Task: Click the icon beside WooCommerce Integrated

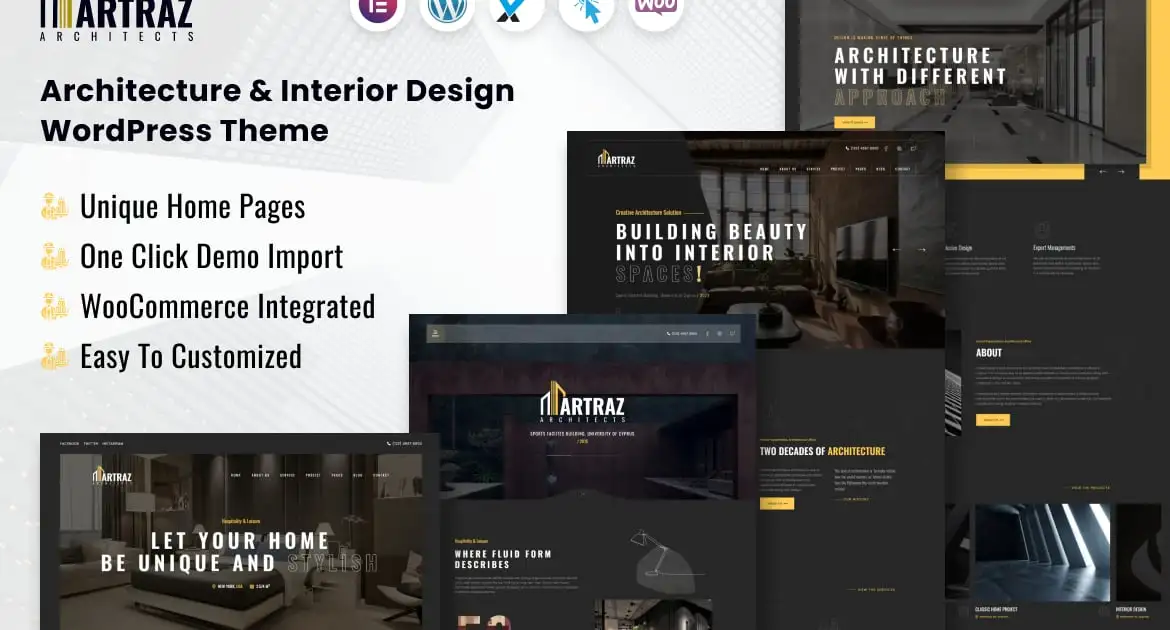Action: tap(54, 307)
